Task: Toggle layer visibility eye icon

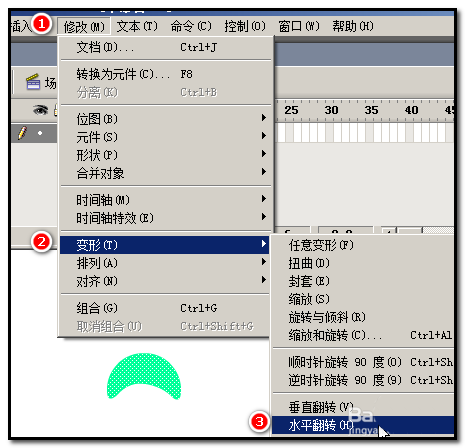Action: (x=40, y=110)
